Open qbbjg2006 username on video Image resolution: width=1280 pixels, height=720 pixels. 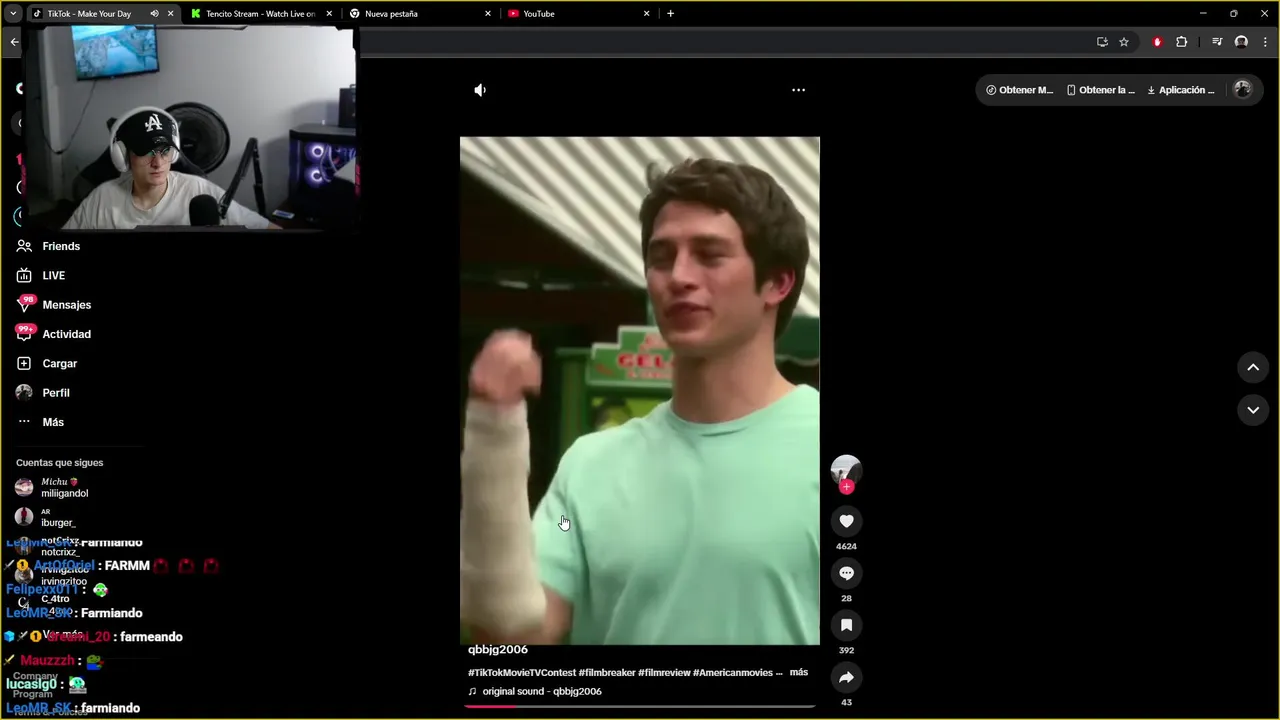[498, 650]
